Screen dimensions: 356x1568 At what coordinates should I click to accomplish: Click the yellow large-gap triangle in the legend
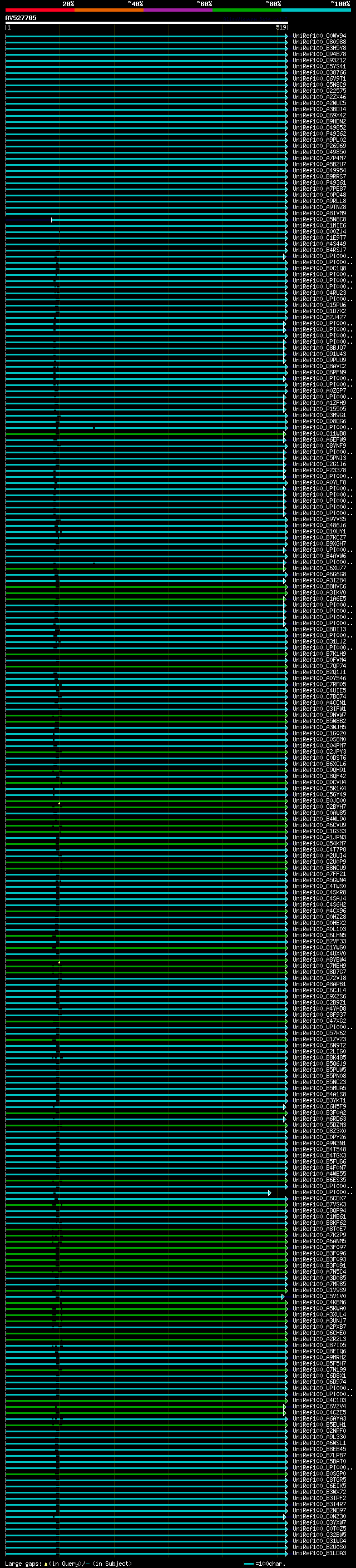[x=46, y=1563]
